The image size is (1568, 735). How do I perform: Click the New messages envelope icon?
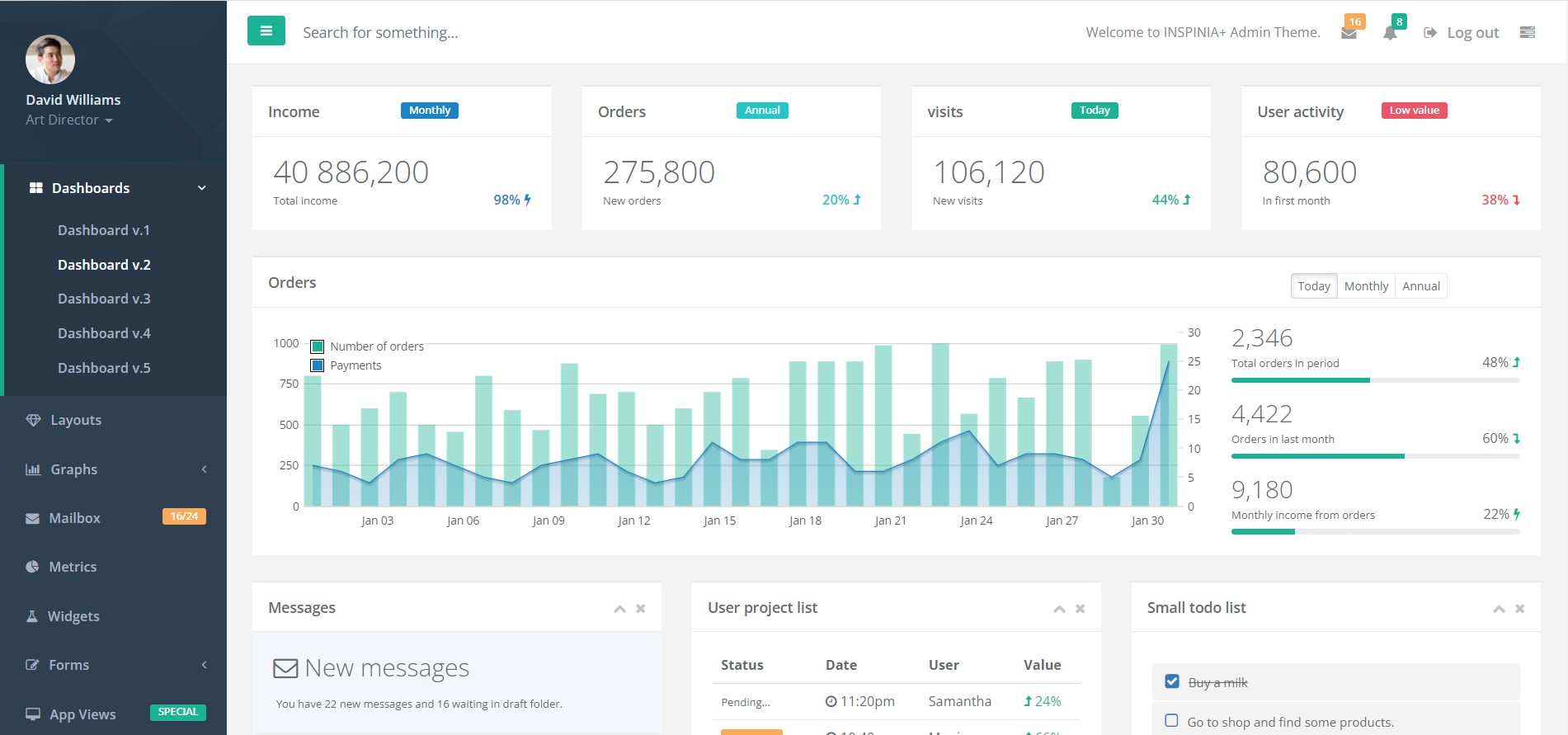(x=285, y=668)
